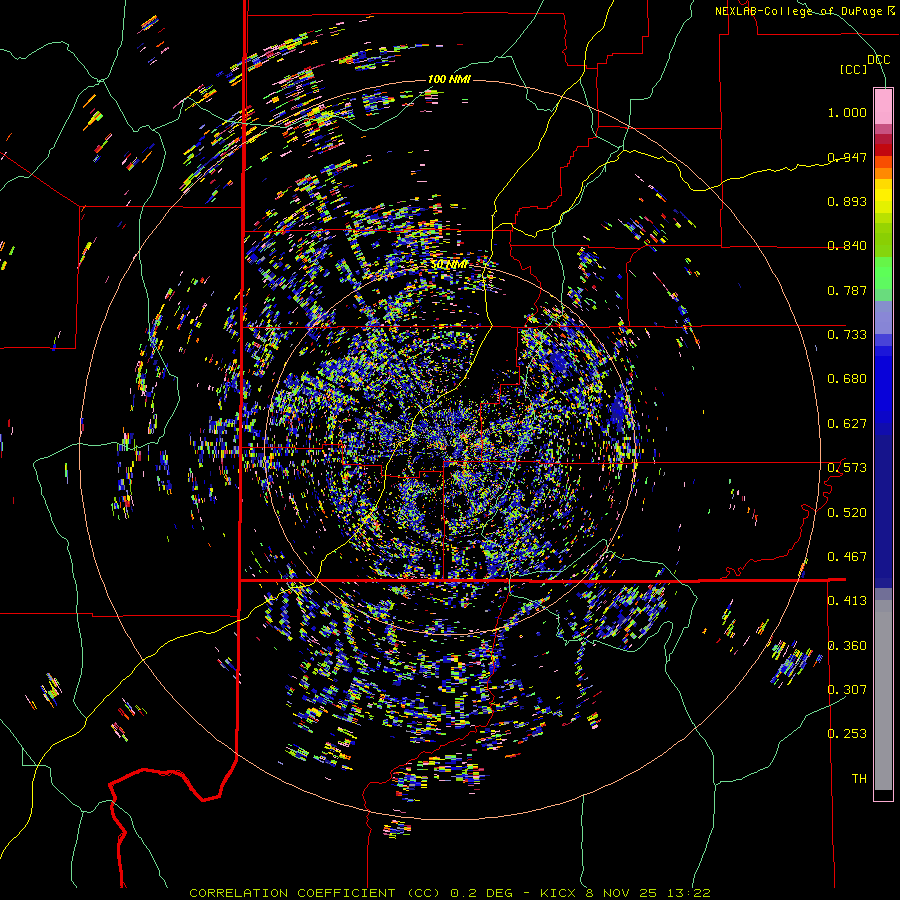
Task: Select the 0.893 scale value
Action: 847,201
